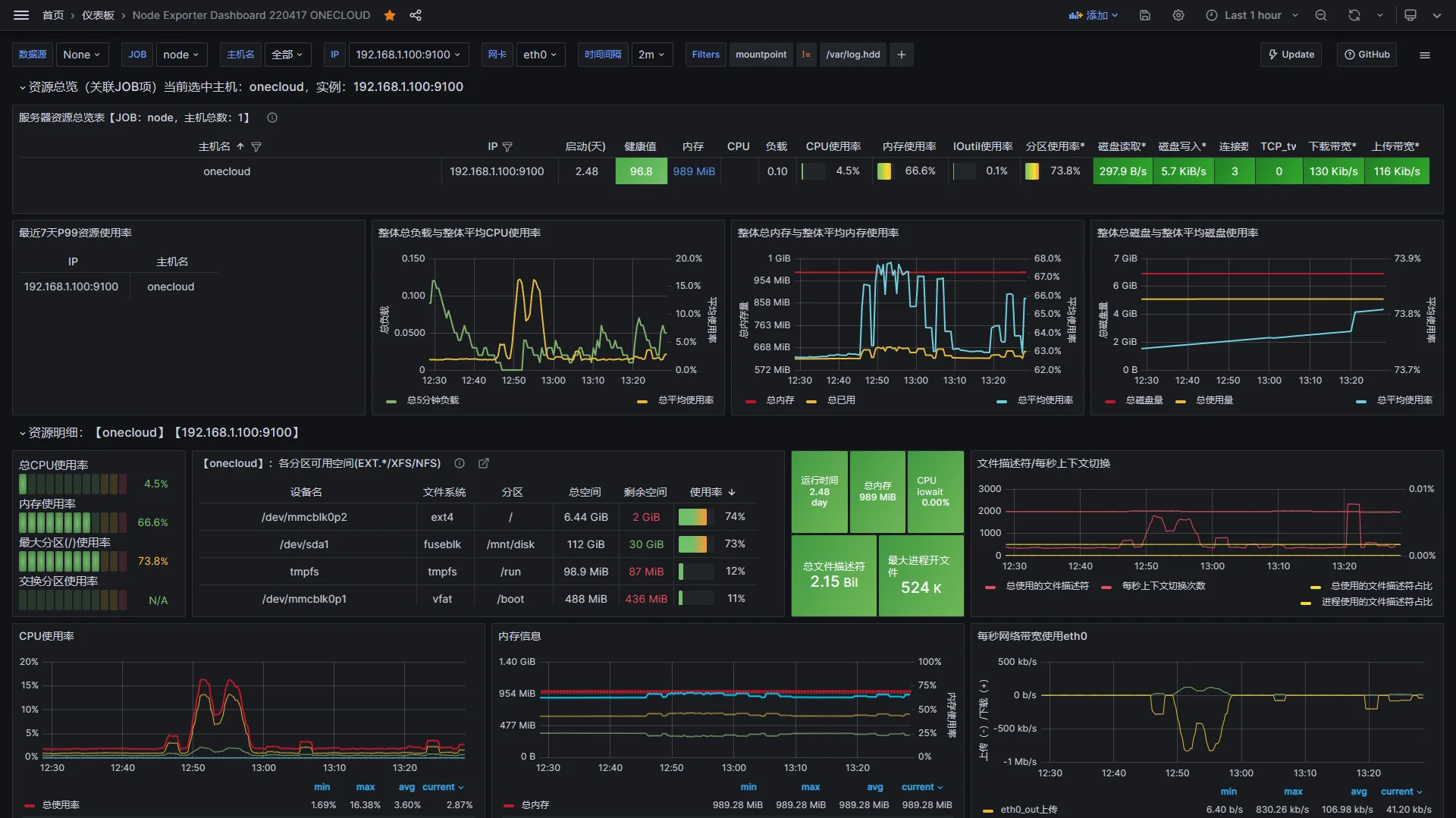The height and width of the screenshot is (818, 1456).
Task: Open the 数据源 None dropdown
Action: [82, 55]
